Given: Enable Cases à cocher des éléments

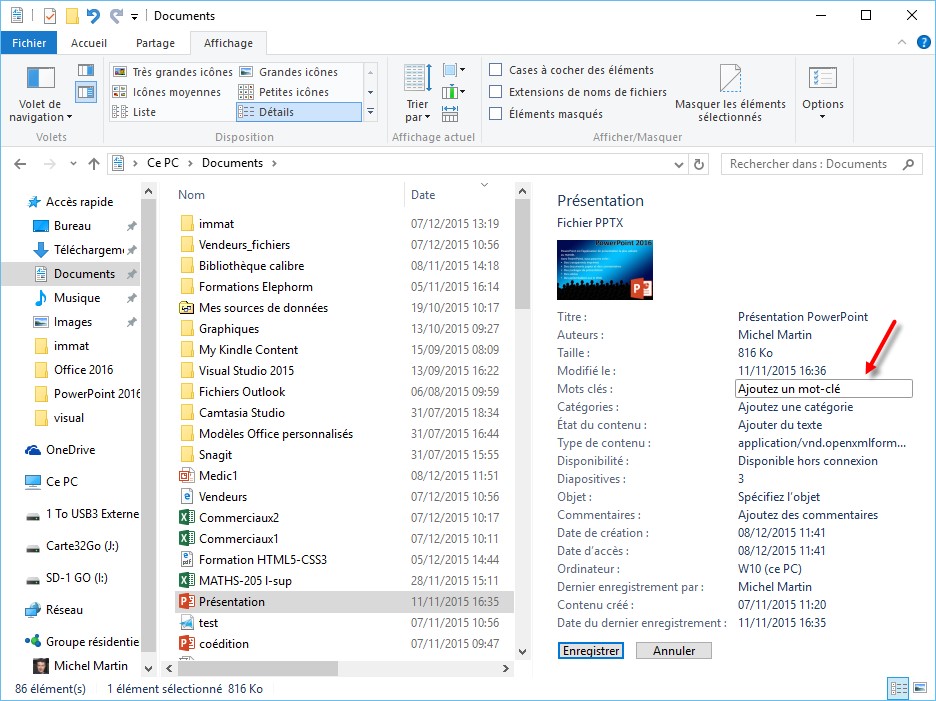Looking at the screenshot, I should [x=496, y=70].
